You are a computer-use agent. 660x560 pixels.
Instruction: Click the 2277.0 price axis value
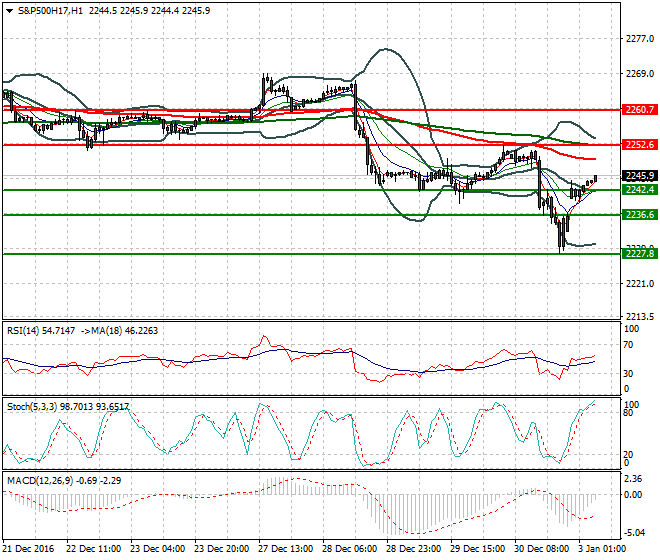tap(640, 39)
